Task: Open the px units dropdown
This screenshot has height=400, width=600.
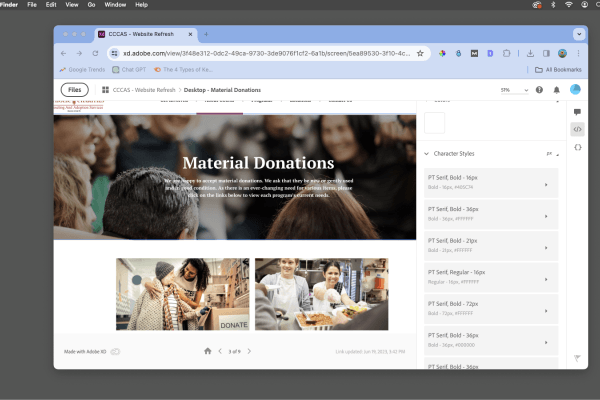Action: click(553, 154)
